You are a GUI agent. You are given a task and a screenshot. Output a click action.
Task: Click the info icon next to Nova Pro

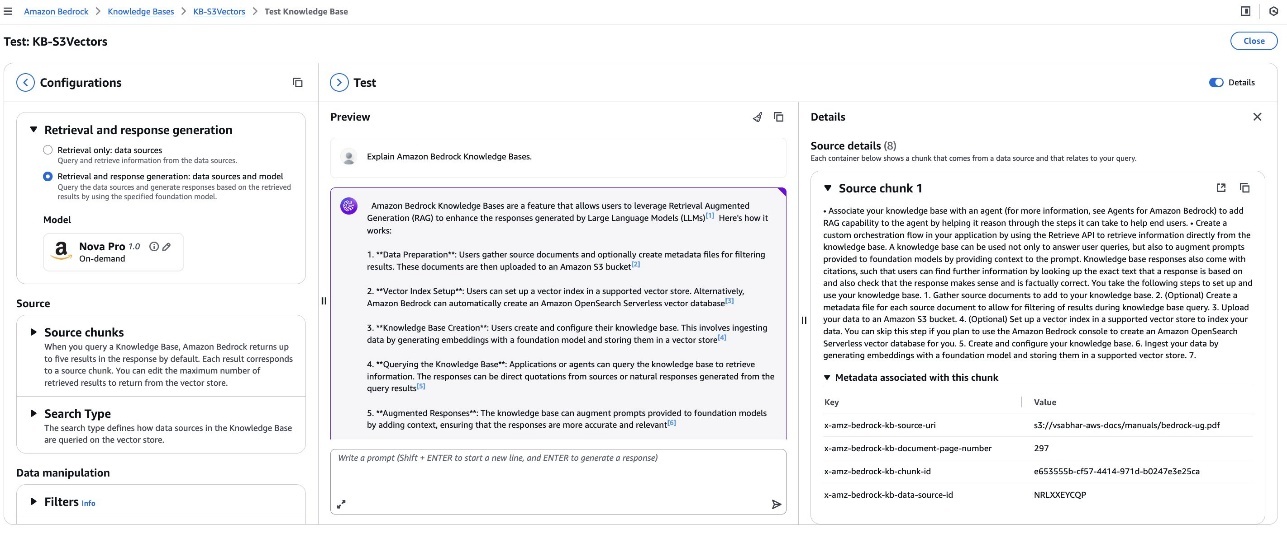[154, 247]
